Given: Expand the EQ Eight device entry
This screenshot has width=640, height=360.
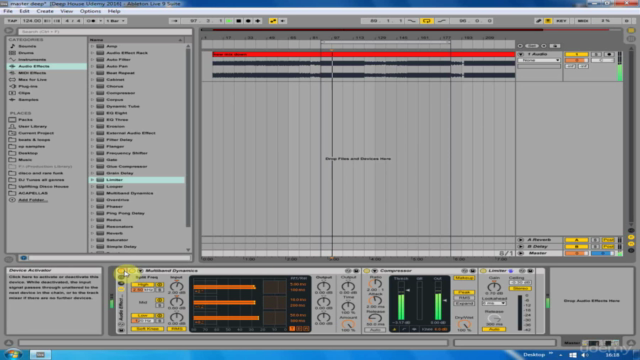Looking at the screenshot, I should (92, 113).
